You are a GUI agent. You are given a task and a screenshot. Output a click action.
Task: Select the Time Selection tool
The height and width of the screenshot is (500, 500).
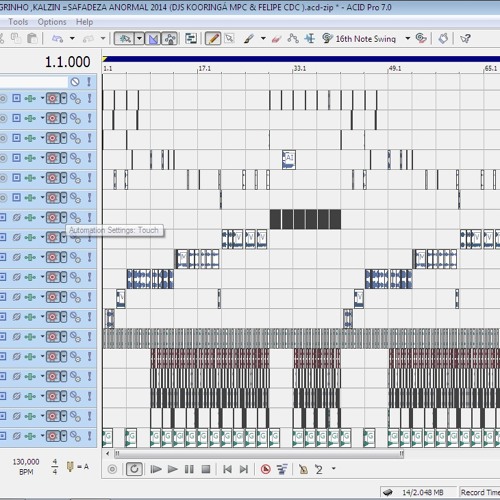[310, 39]
